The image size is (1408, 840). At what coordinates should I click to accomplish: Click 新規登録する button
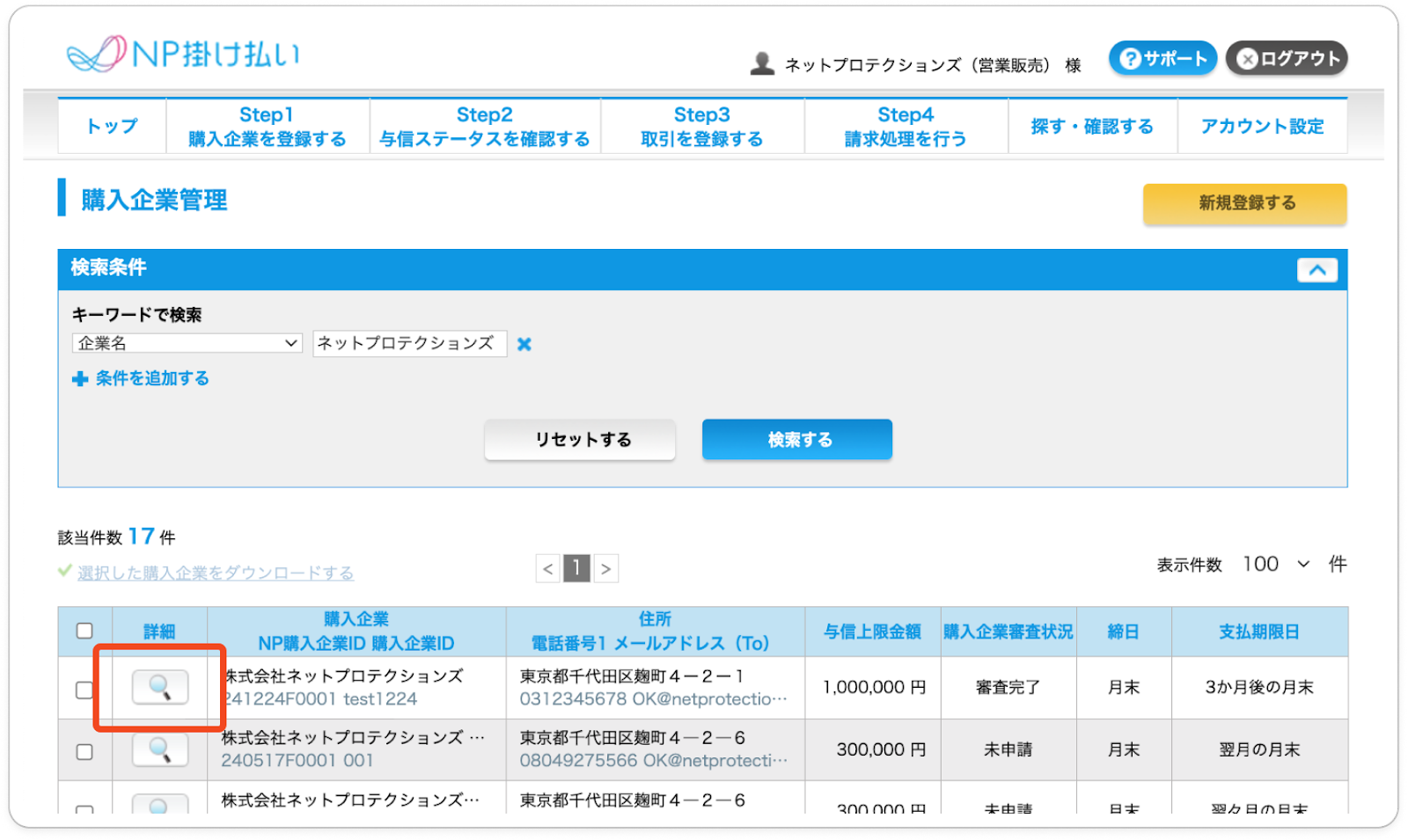click(1245, 203)
